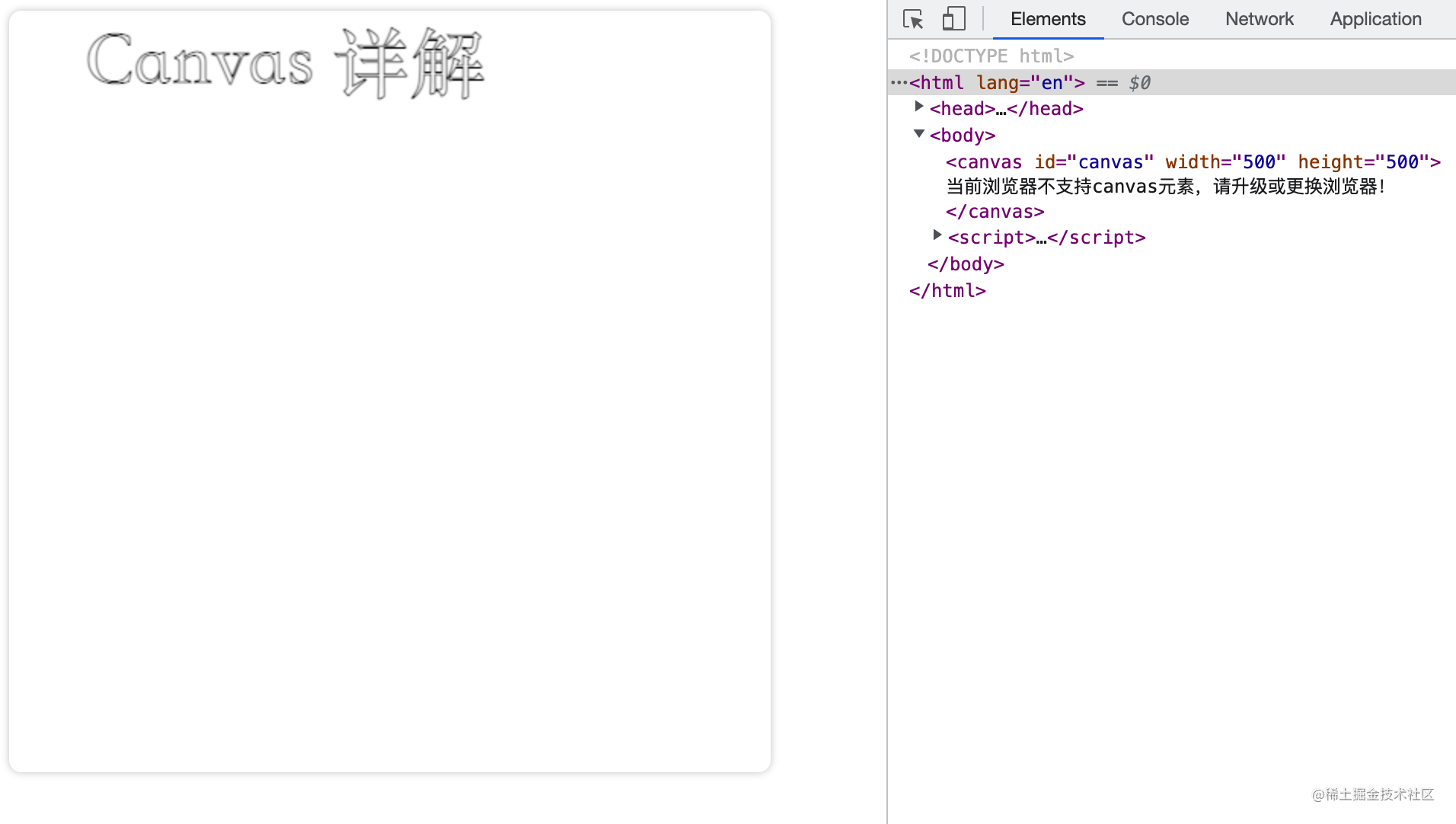Open the Network tab

pyautogui.click(x=1259, y=19)
